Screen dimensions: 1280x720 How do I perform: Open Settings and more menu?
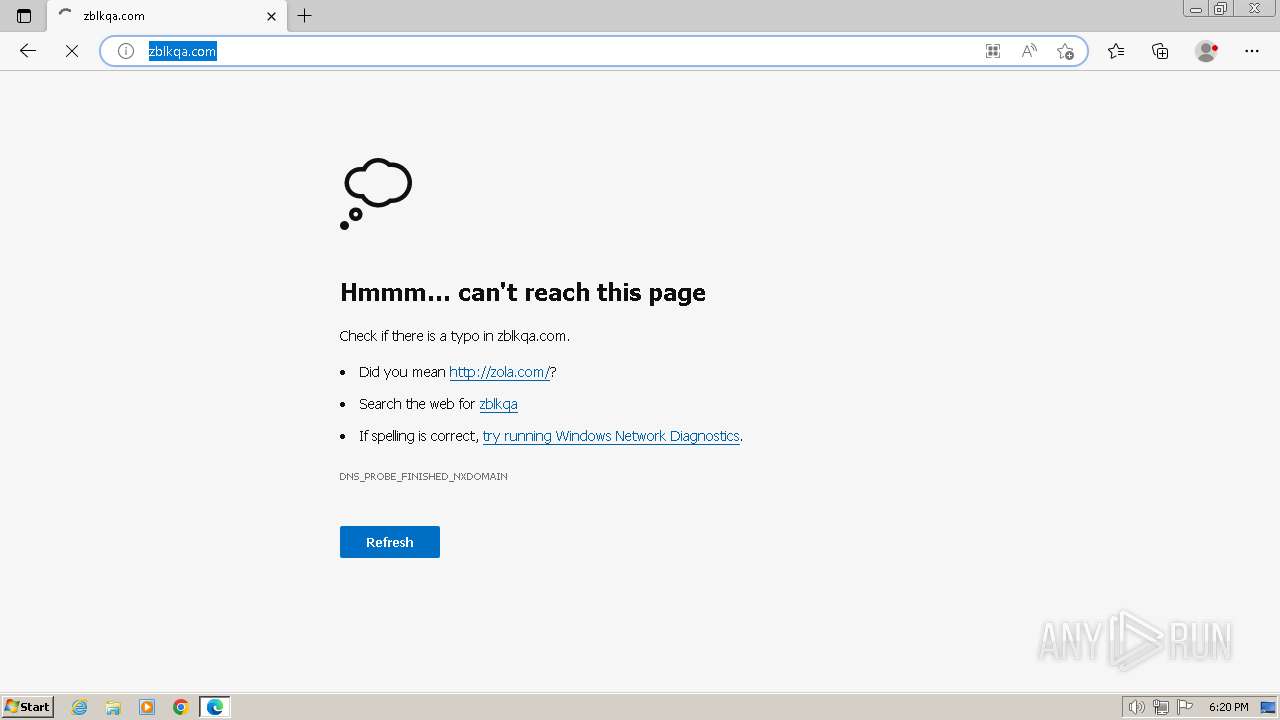1252,51
